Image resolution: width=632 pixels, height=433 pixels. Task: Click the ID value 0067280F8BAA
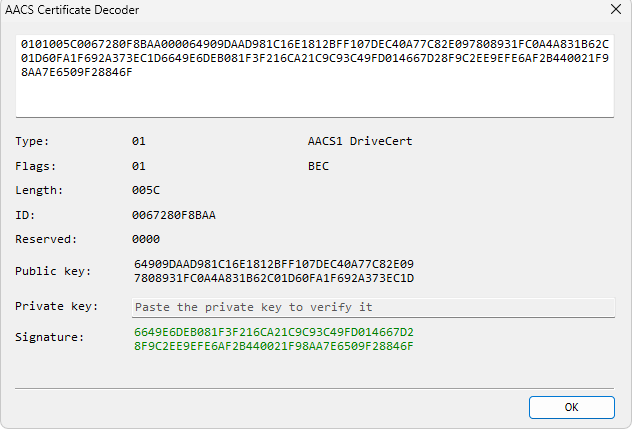point(173,215)
